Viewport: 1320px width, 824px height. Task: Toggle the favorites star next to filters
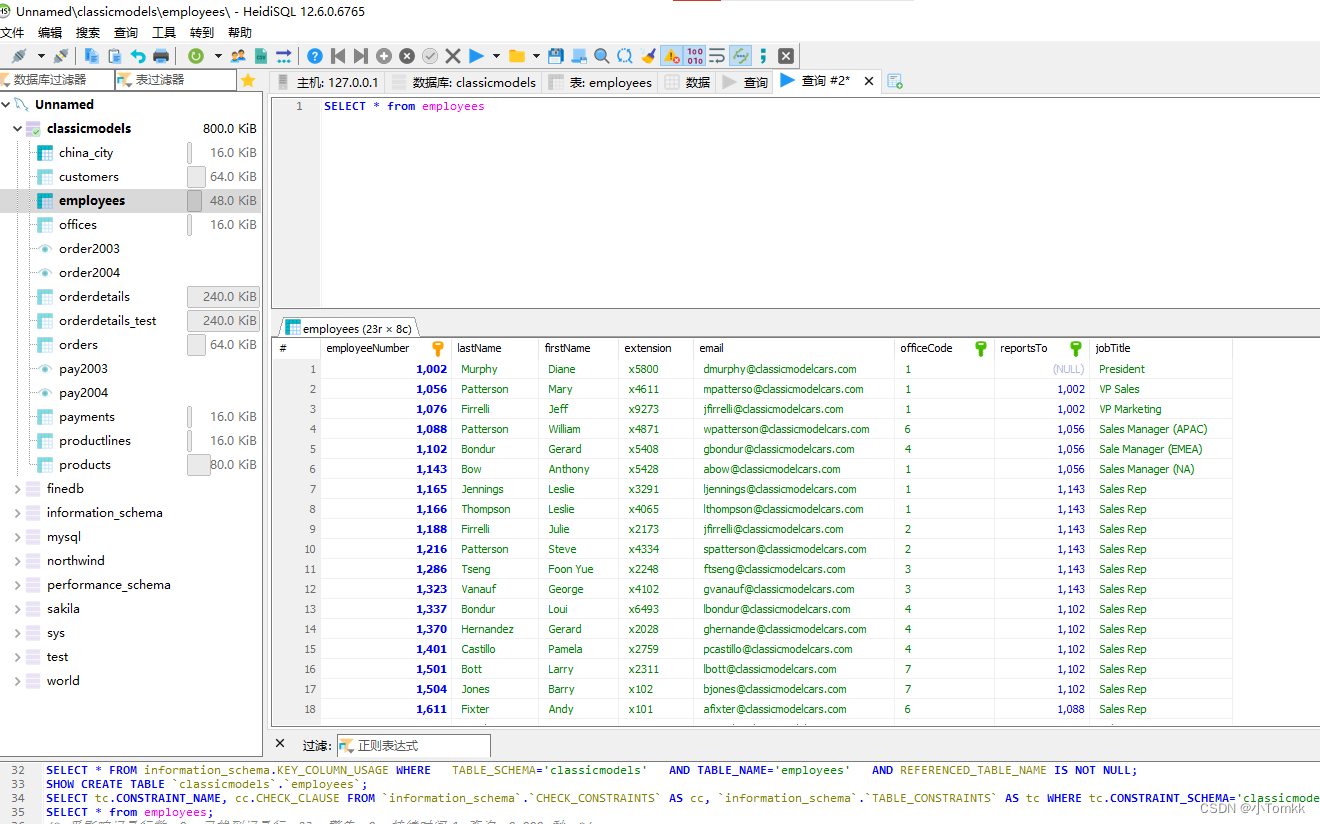click(x=248, y=79)
